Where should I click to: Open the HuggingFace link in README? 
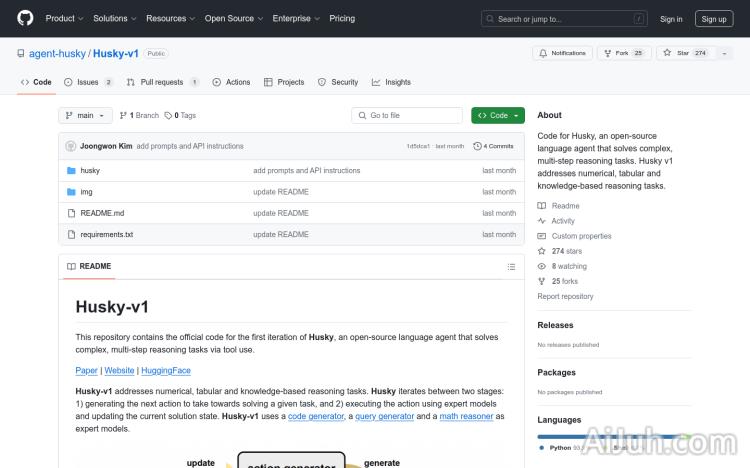tap(166, 370)
